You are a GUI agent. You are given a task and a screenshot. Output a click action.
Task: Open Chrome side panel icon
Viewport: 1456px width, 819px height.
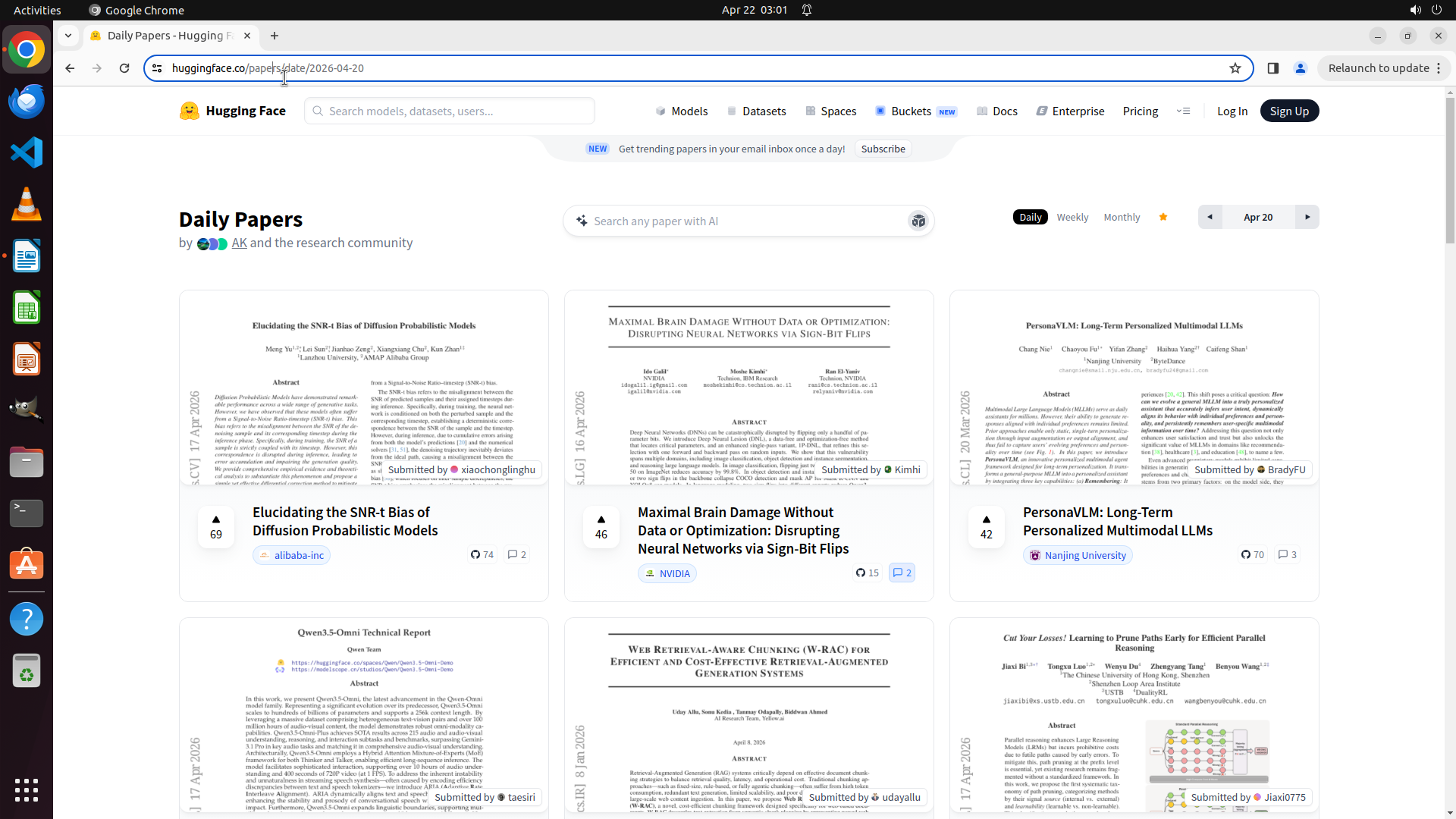point(1273,68)
